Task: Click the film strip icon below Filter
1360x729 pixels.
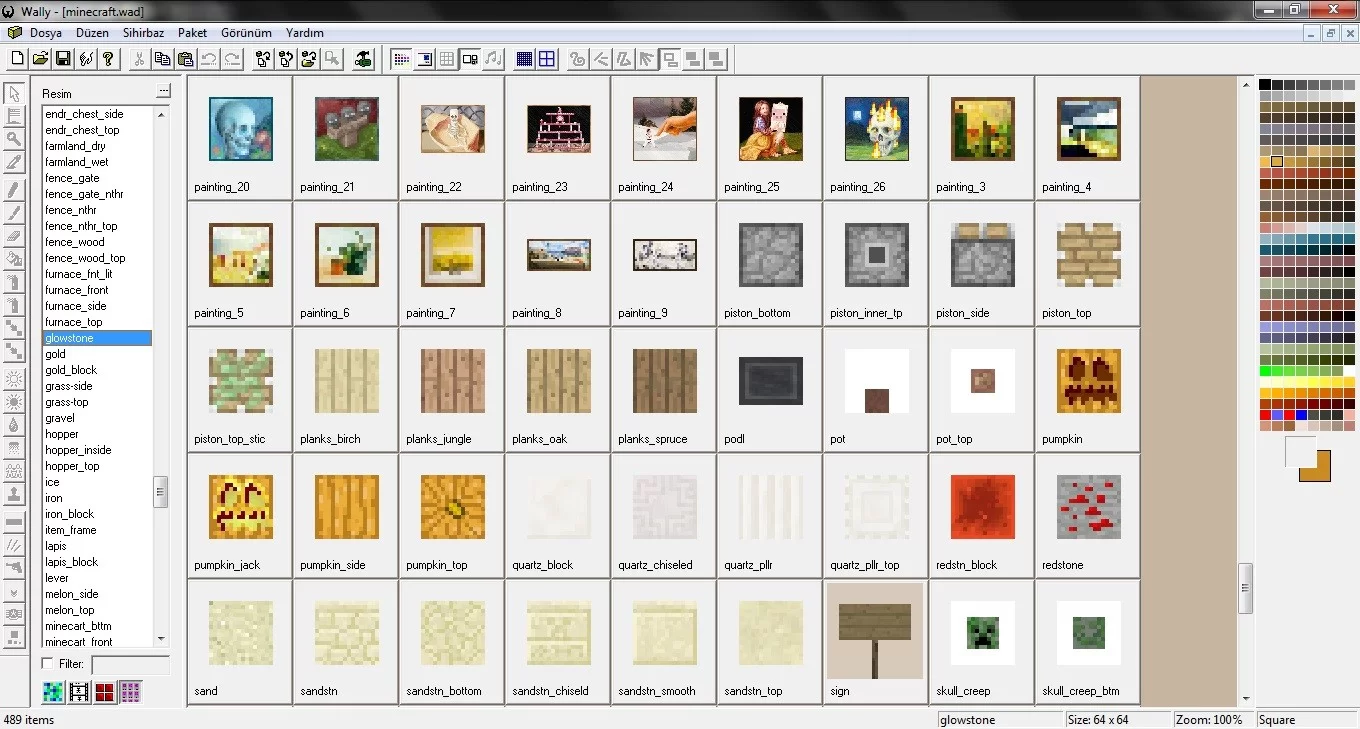Action: tap(79, 691)
